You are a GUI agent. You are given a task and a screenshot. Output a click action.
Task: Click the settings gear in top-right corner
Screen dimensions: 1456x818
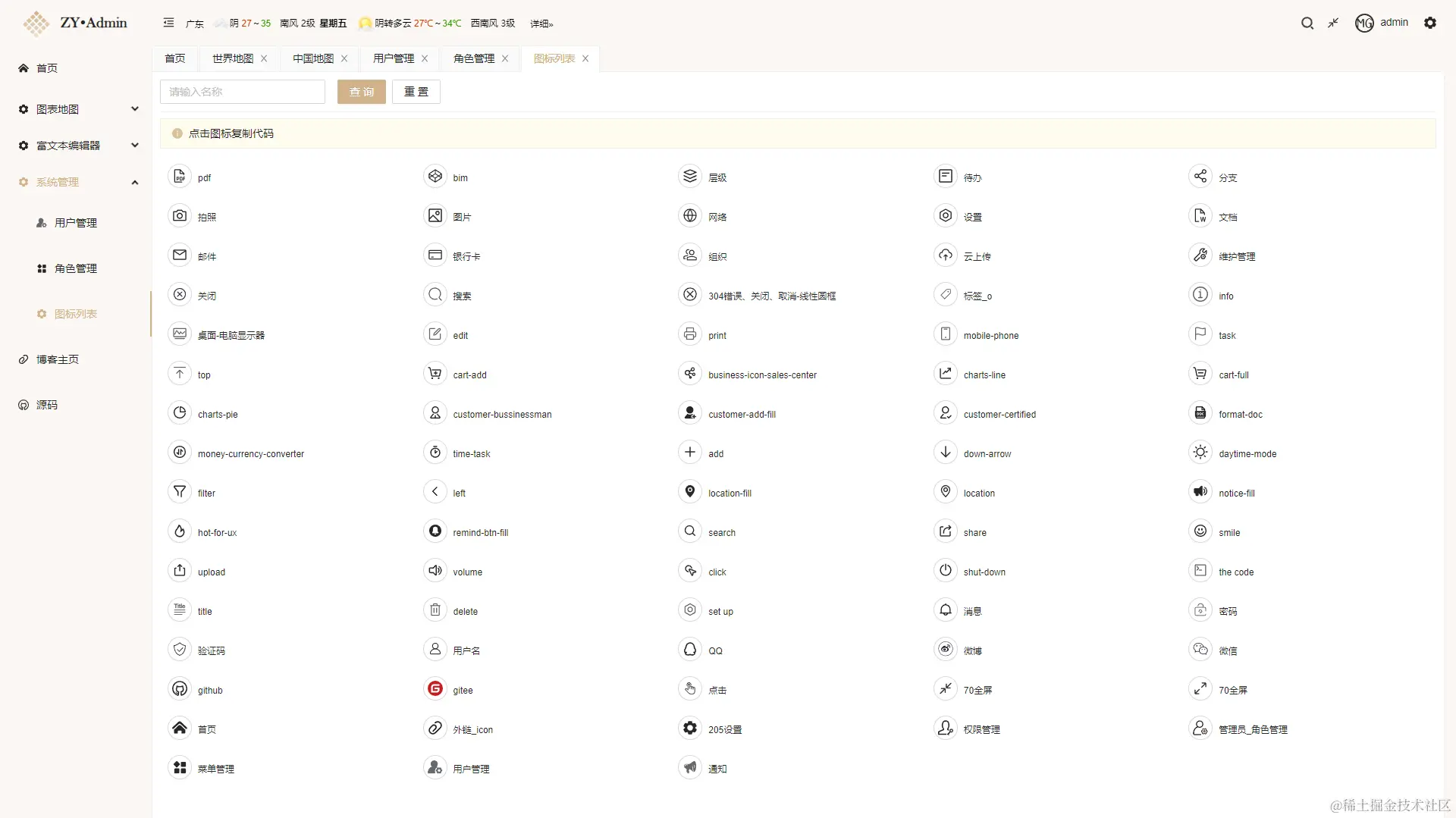tap(1431, 23)
